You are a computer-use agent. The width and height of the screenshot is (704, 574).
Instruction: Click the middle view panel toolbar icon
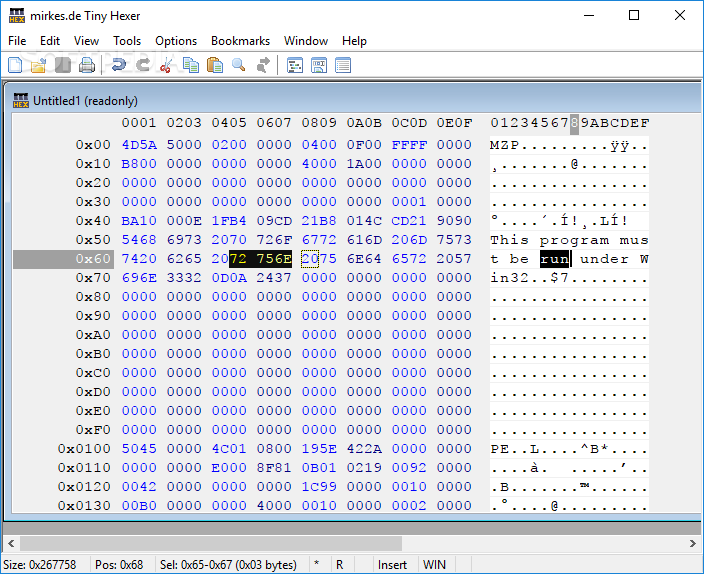click(x=319, y=66)
